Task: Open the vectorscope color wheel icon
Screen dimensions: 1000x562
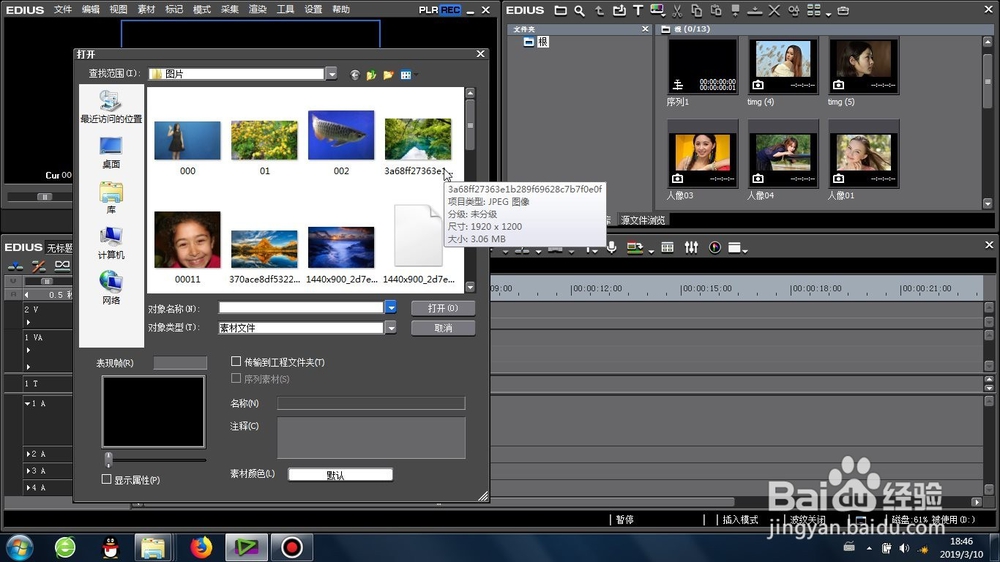Action: [715, 248]
